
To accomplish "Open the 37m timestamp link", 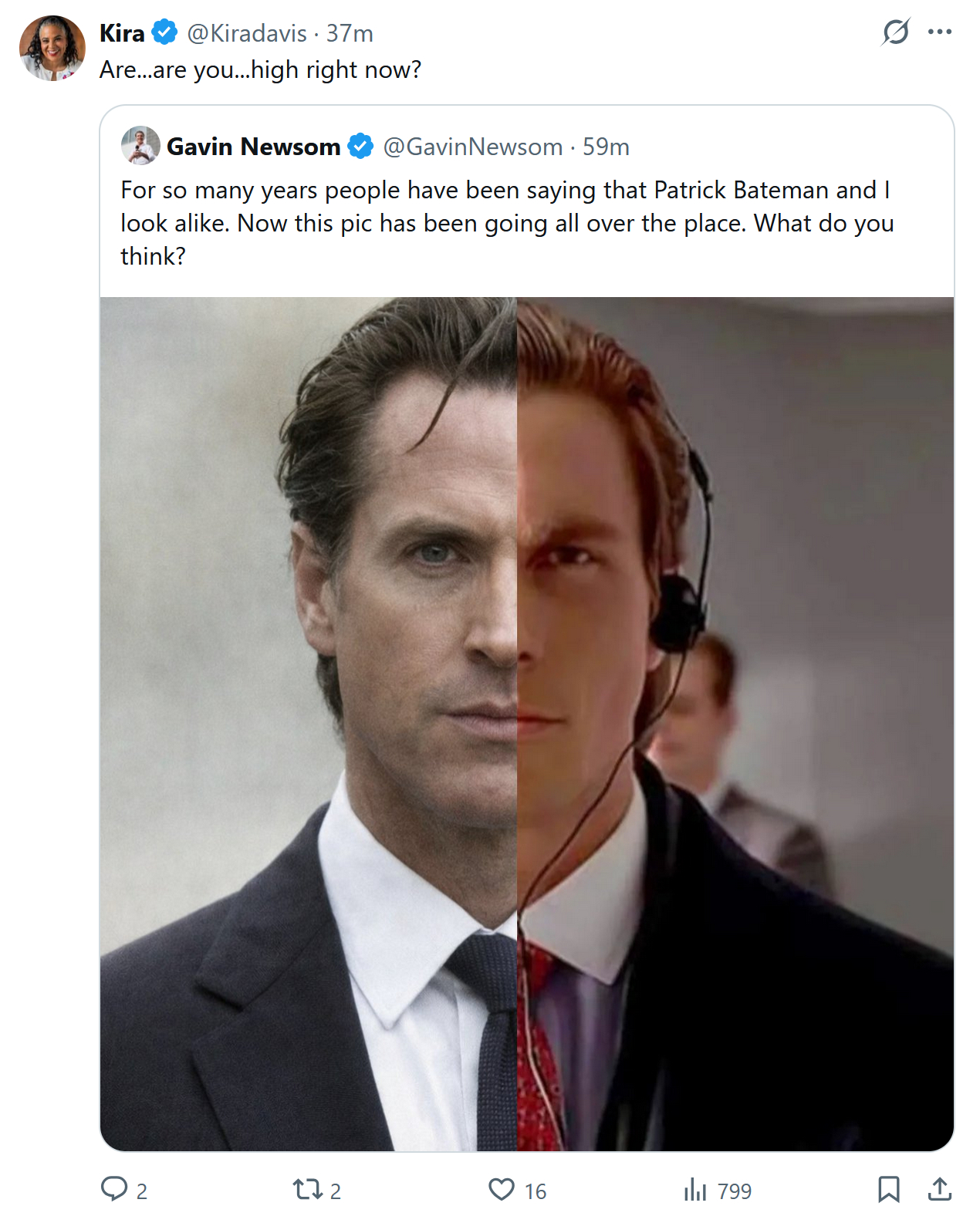I will (350, 33).
